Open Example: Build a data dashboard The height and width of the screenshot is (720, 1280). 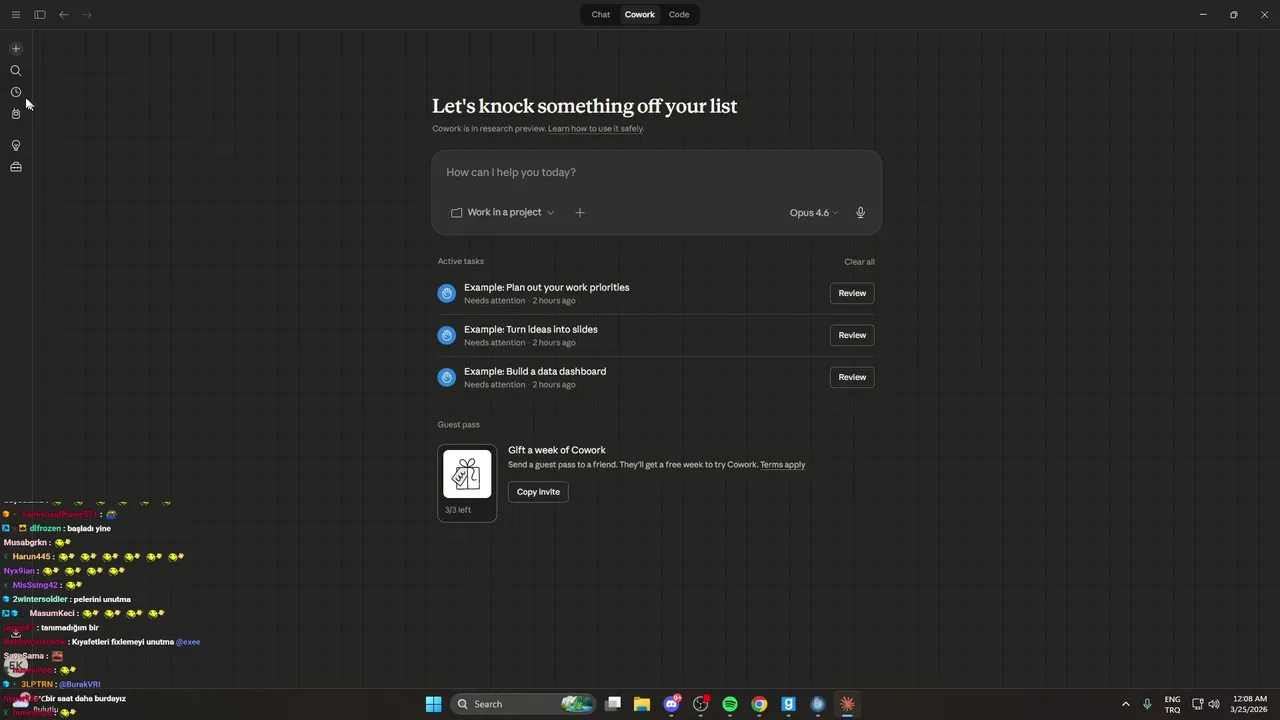click(535, 372)
